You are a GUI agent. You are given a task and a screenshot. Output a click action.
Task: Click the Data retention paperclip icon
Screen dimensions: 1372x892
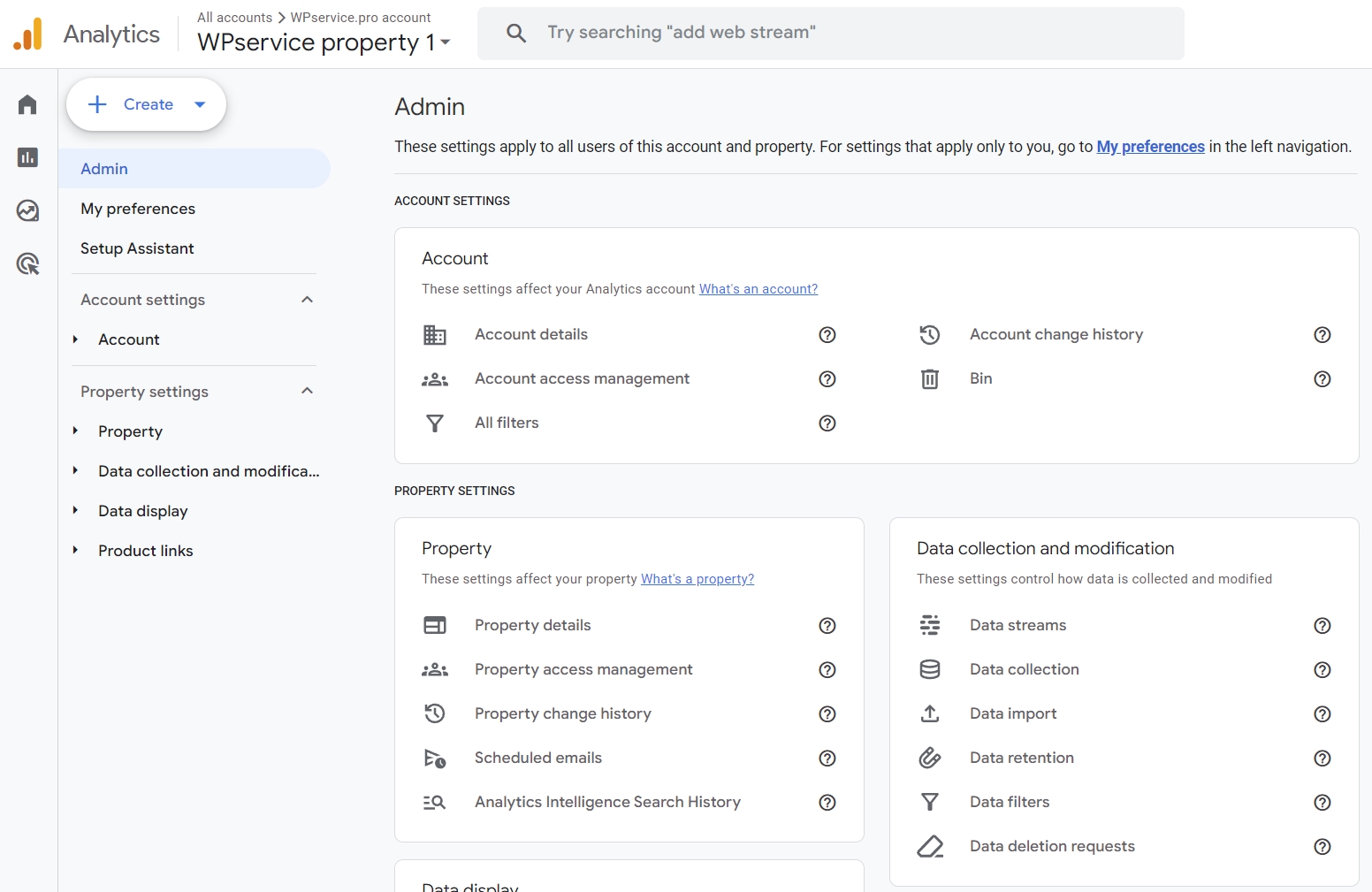[x=930, y=759]
